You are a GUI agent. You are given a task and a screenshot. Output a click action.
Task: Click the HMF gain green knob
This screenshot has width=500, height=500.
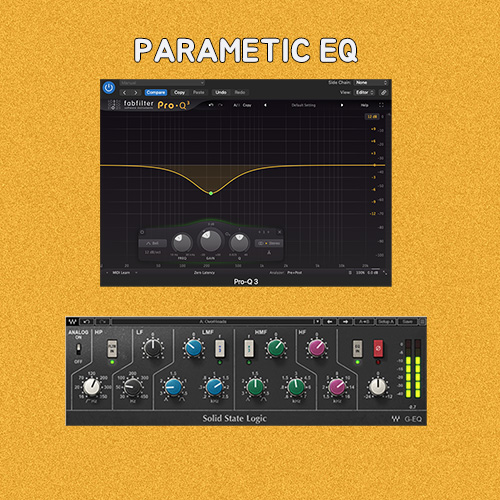(x=276, y=348)
